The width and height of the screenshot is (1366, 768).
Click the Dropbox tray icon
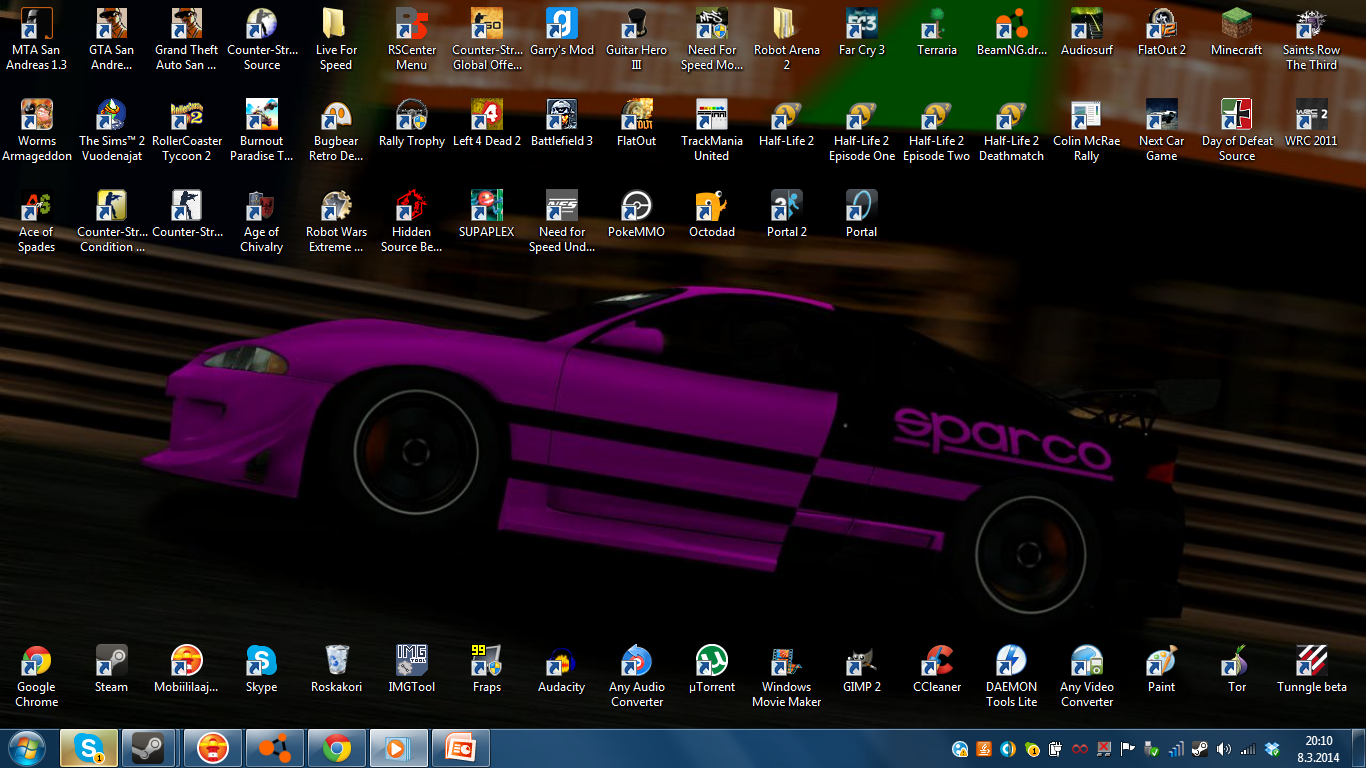pos(1272,748)
